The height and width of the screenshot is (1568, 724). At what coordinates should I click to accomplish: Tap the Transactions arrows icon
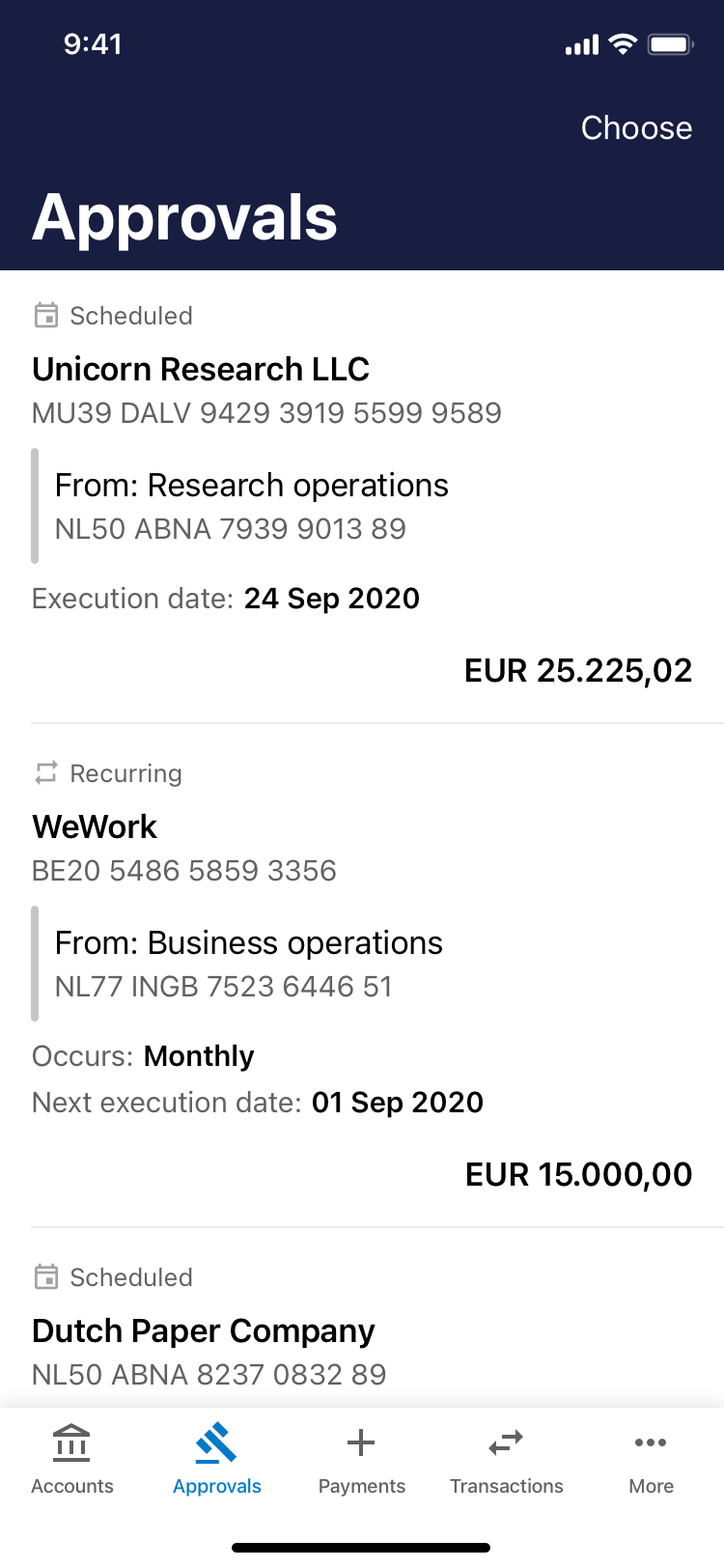pyautogui.click(x=506, y=1442)
